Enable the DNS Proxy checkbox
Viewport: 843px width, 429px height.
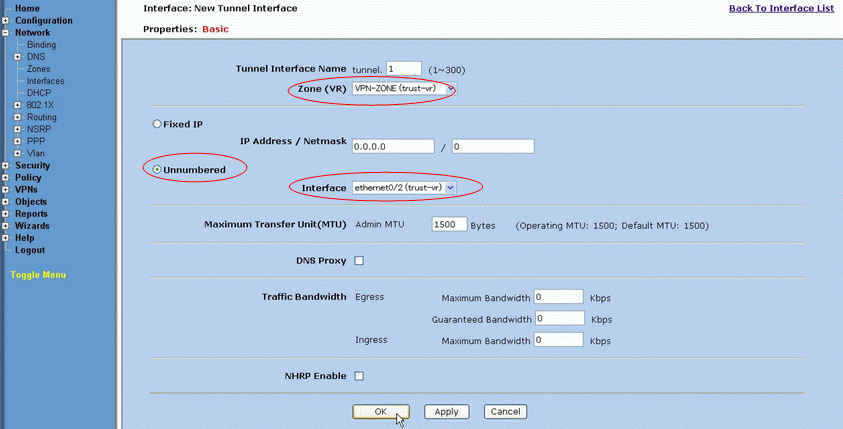tap(359, 261)
